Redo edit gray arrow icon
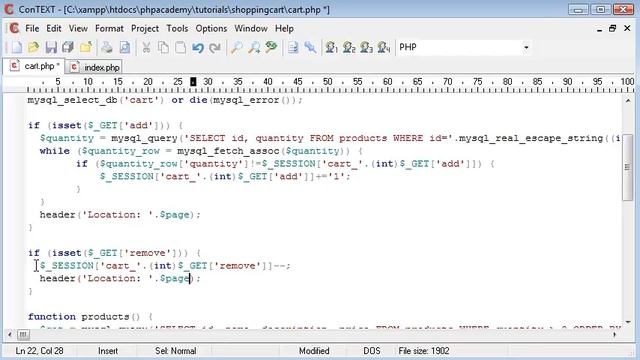 point(215,47)
